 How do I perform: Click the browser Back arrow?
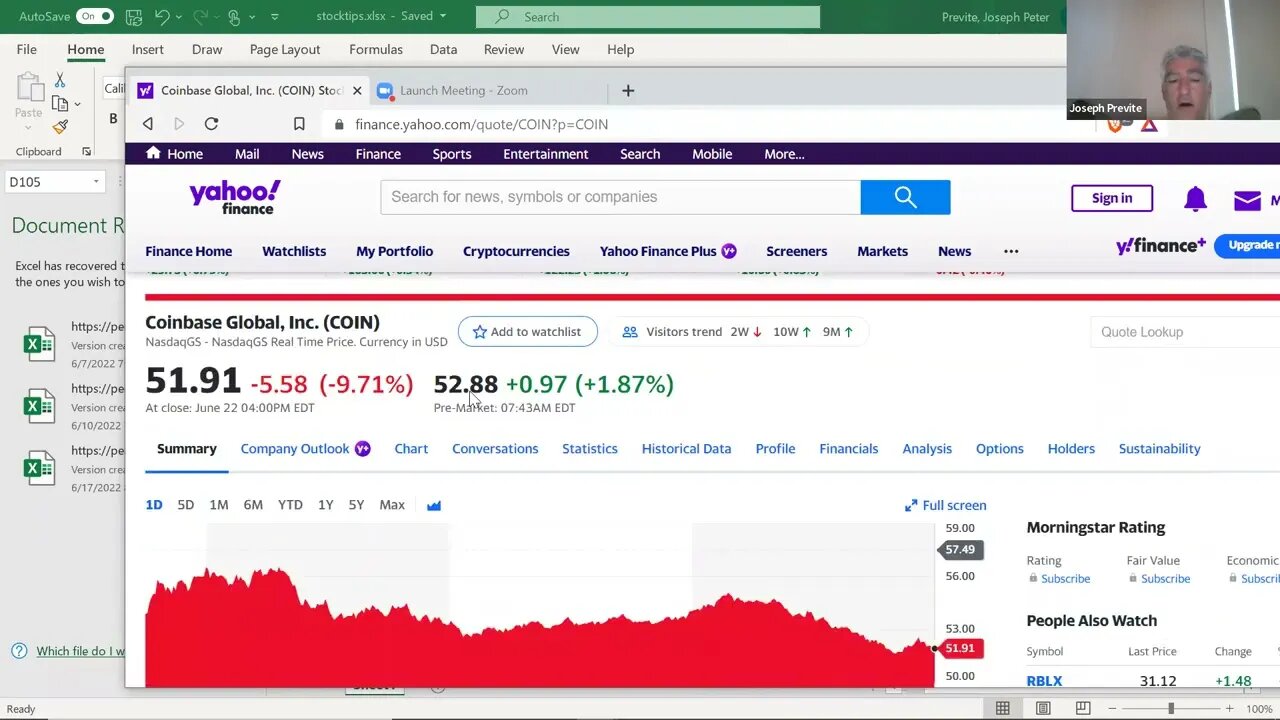click(x=148, y=124)
